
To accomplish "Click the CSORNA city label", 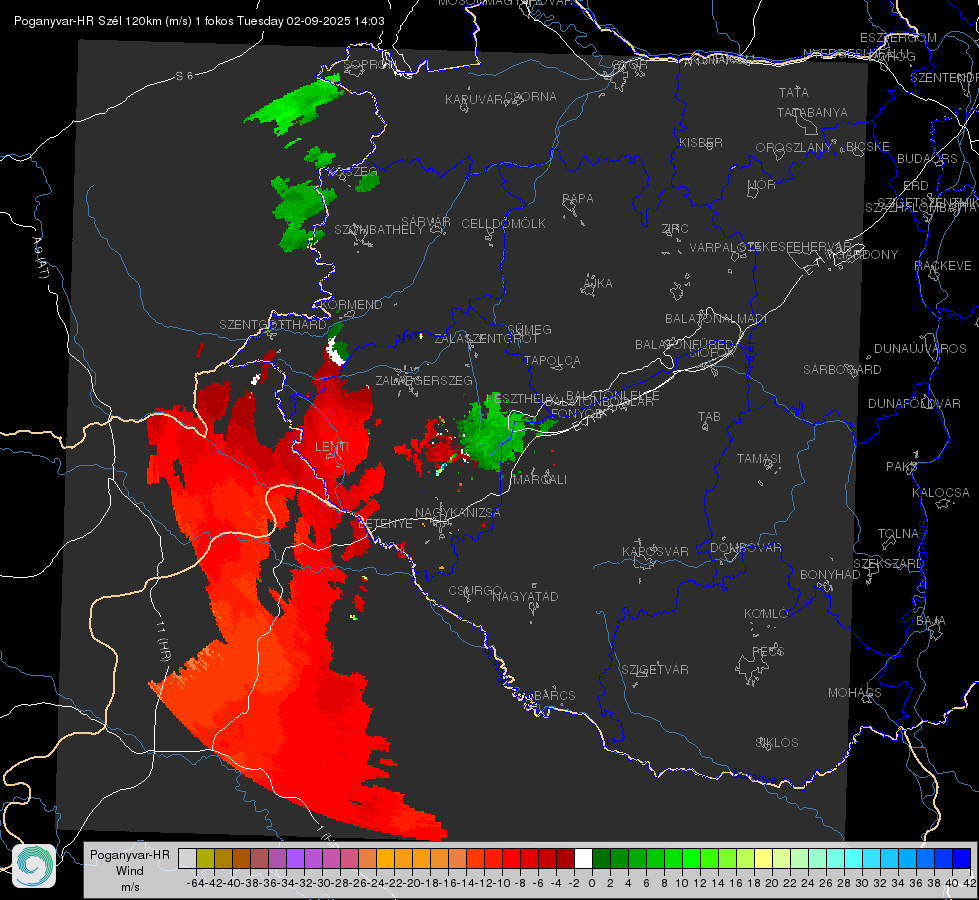I will coord(531,97).
